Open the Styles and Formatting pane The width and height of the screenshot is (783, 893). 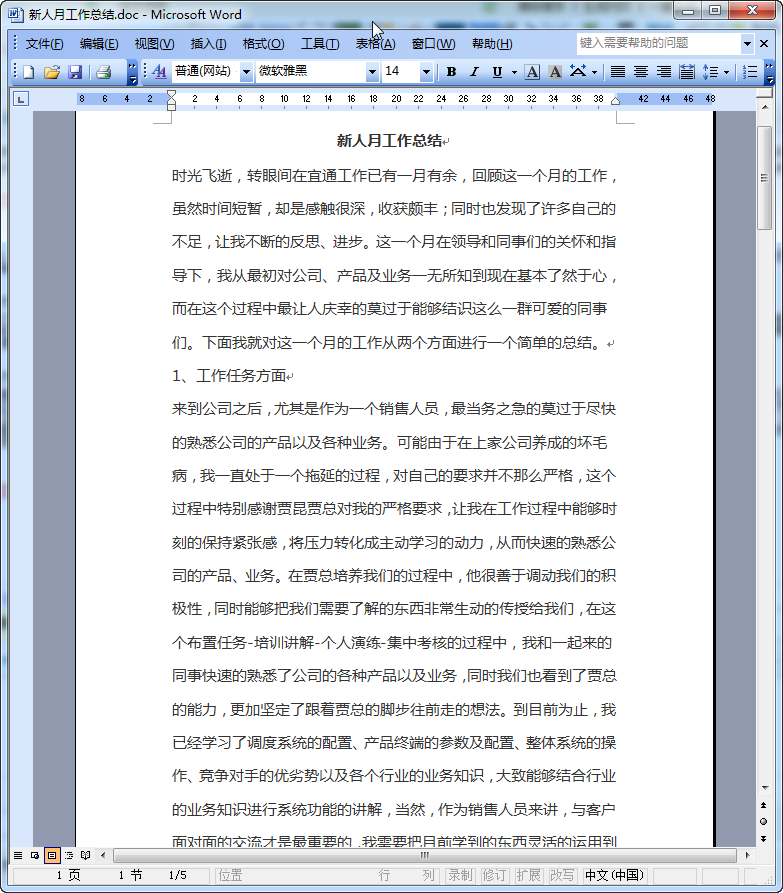[159, 72]
